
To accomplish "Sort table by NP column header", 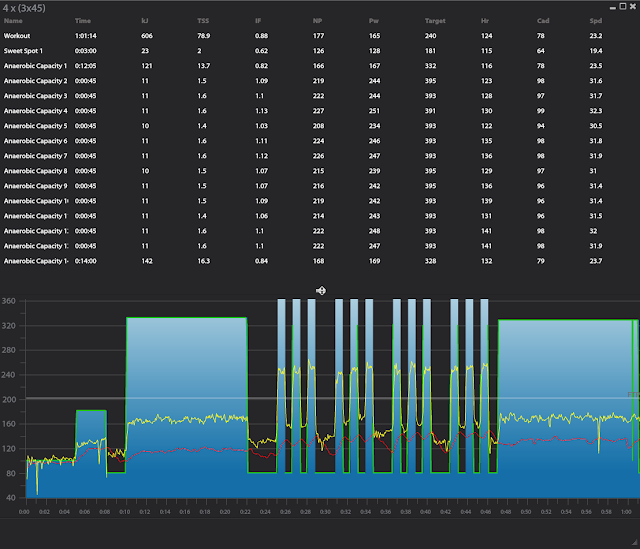I will tap(317, 20).
